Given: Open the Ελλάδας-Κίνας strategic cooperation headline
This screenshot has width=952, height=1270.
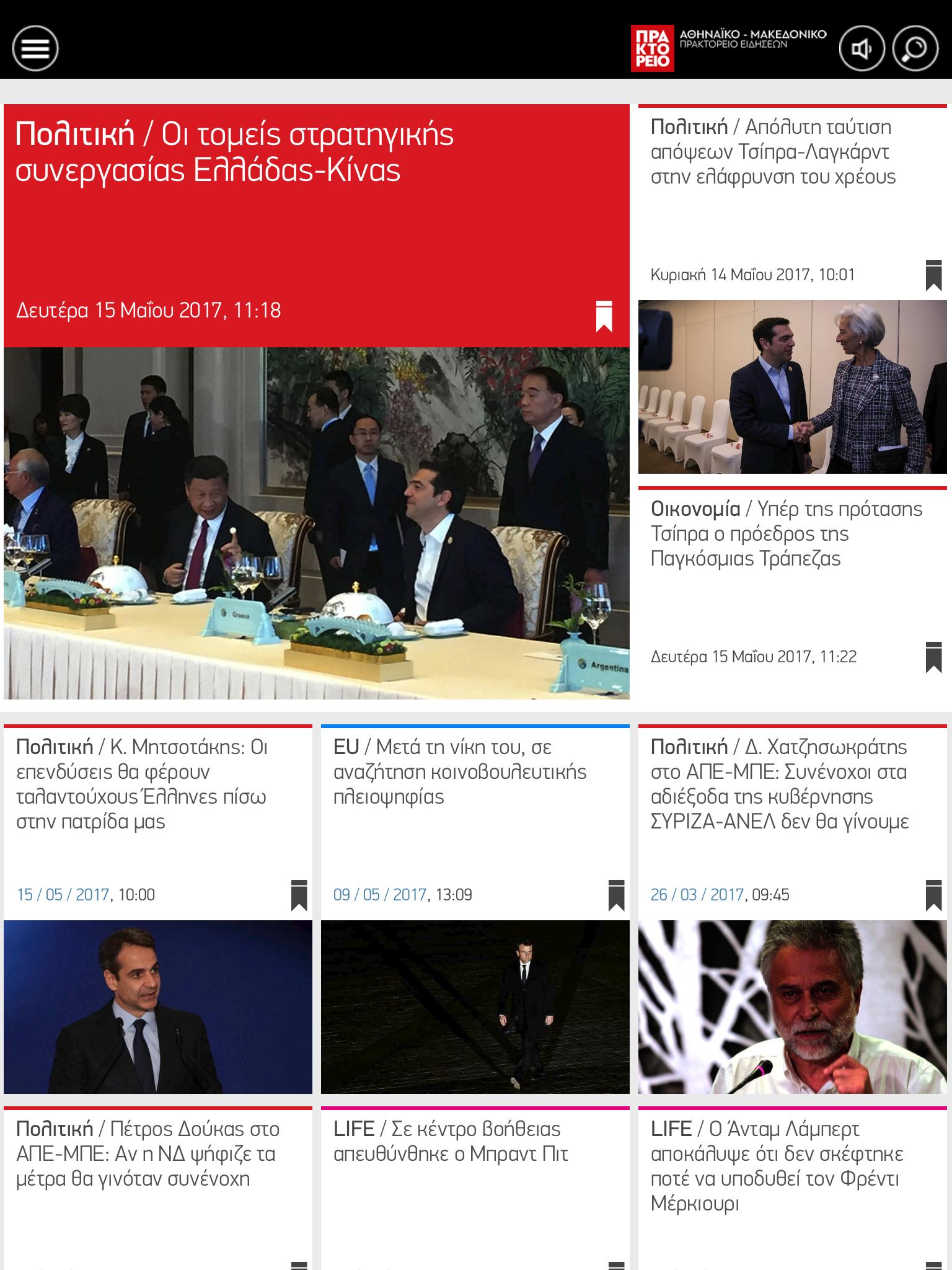Looking at the screenshot, I should 235,153.
